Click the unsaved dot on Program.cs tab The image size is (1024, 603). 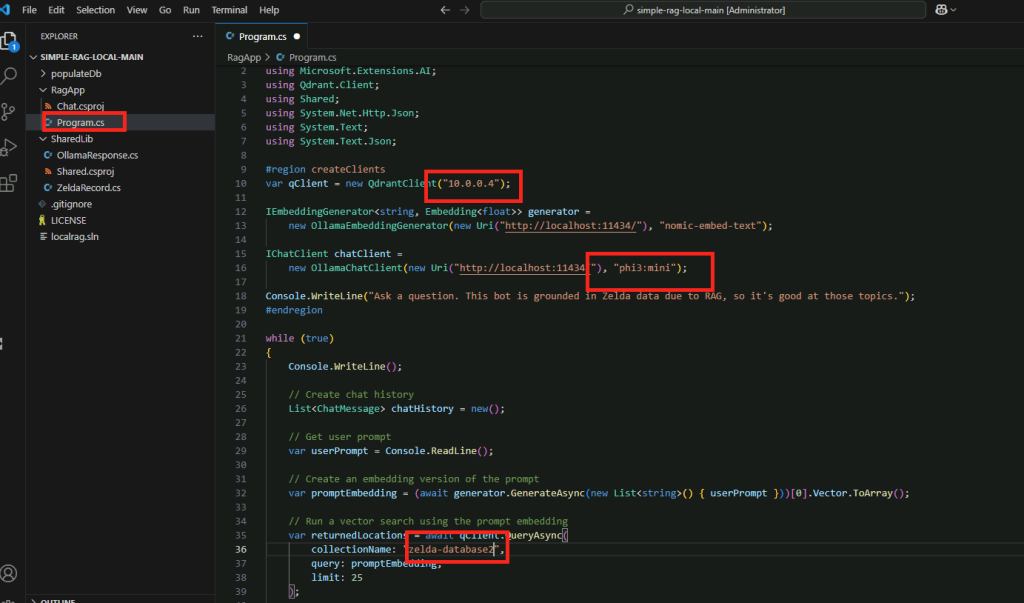(296, 37)
